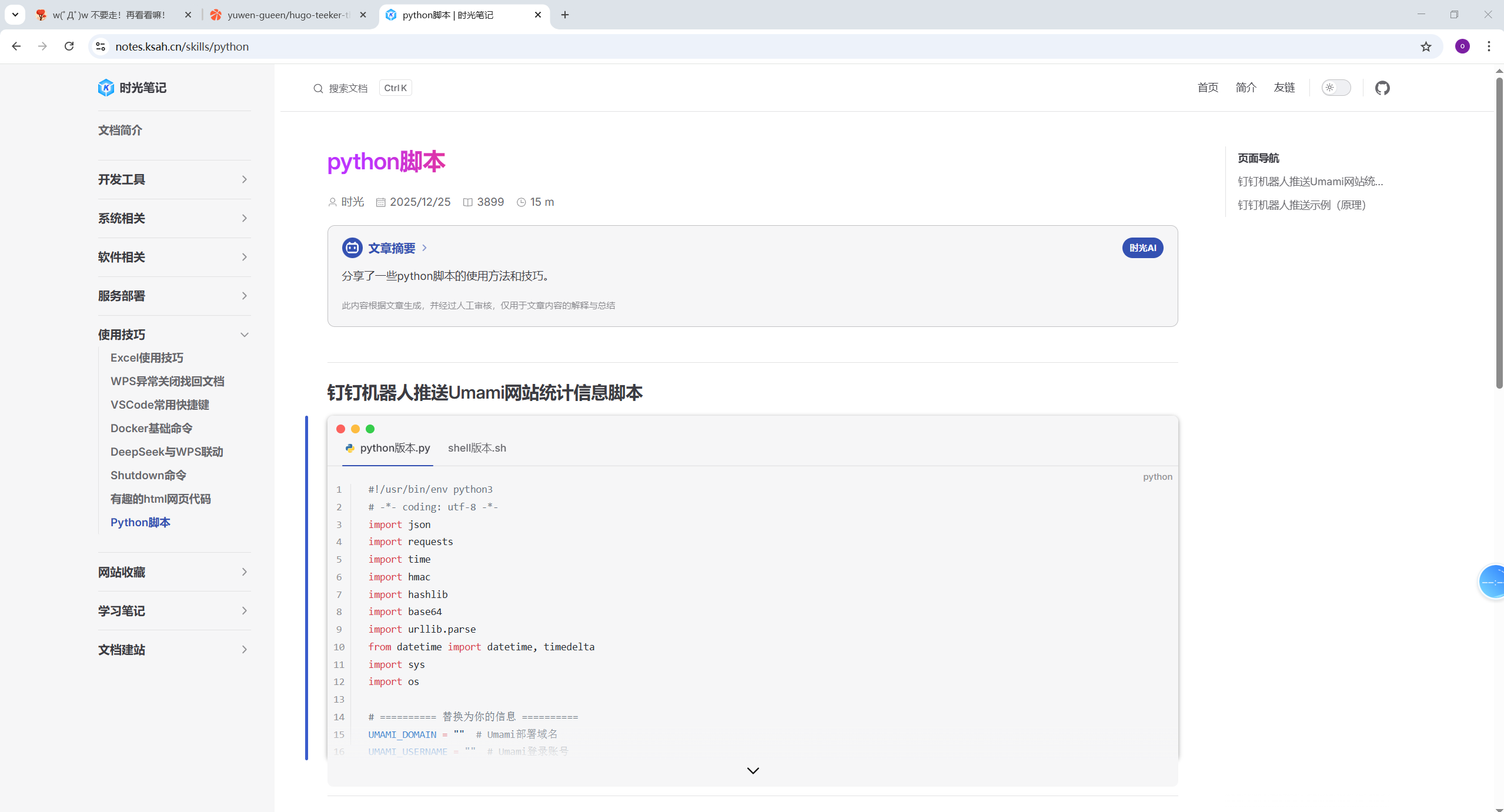
Task: Open the GitHub icon link
Action: [x=1382, y=88]
